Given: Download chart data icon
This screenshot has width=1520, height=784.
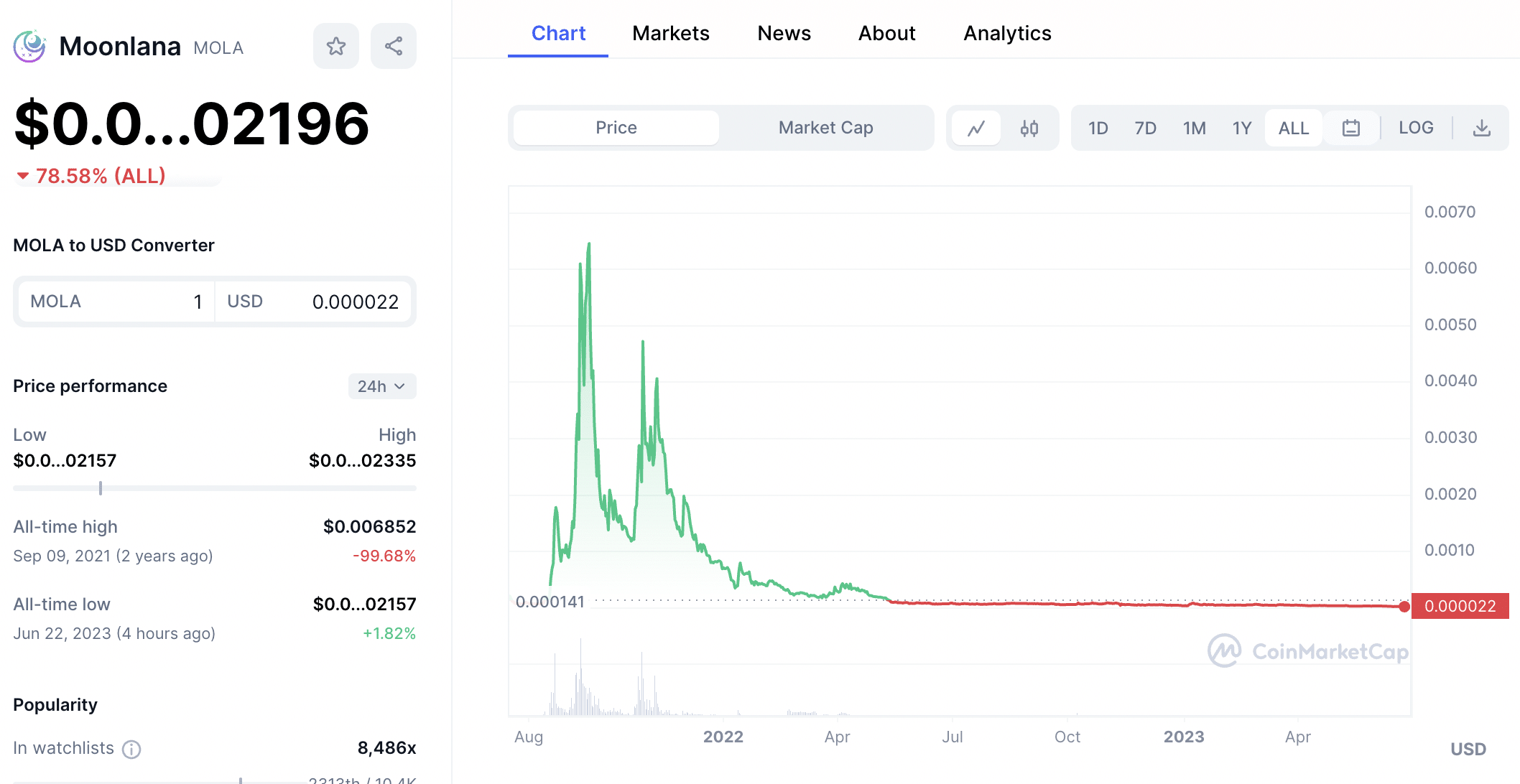Looking at the screenshot, I should [x=1481, y=128].
